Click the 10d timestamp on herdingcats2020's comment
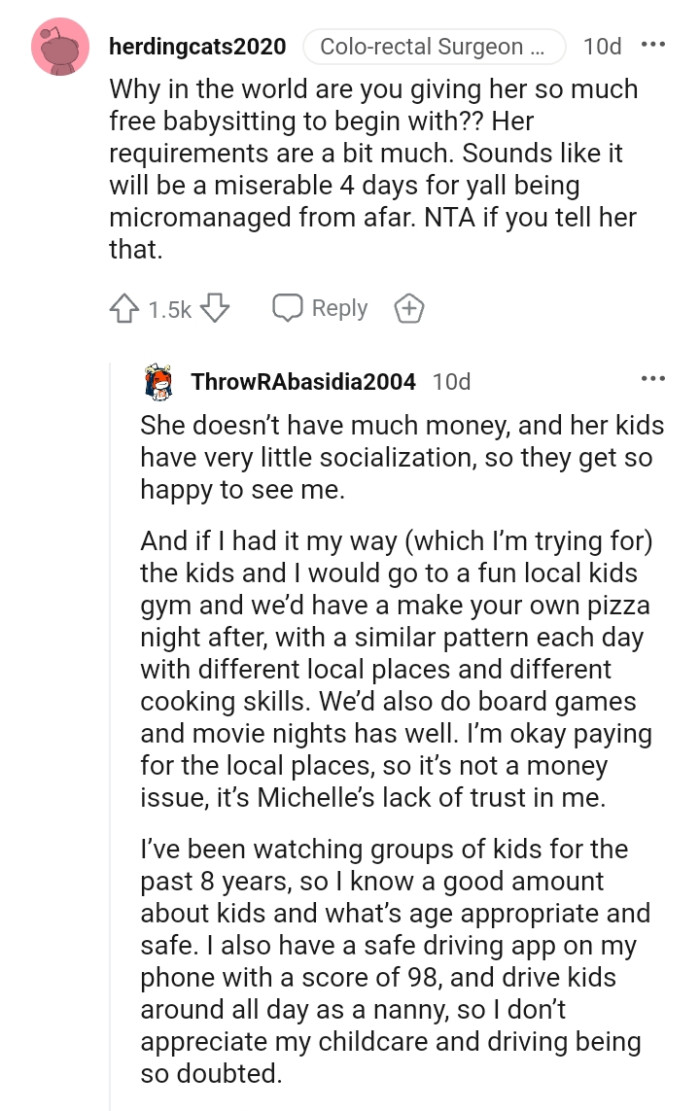Viewport: 700px width, 1111px height. (602, 46)
